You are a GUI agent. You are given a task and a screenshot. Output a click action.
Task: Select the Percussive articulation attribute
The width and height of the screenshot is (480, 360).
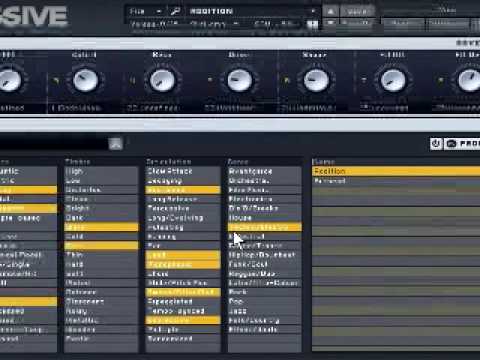183,208
